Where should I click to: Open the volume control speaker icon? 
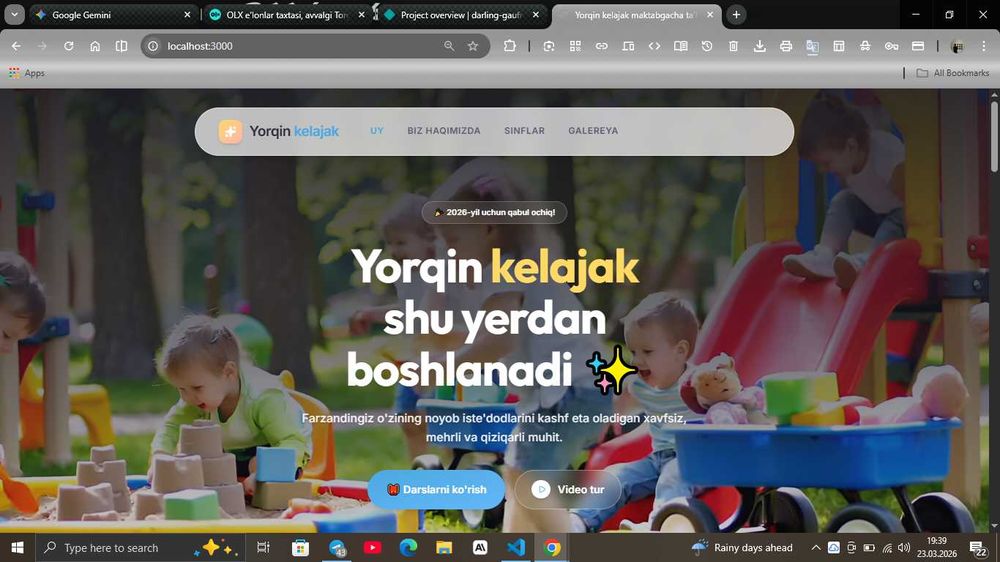(x=904, y=547)
